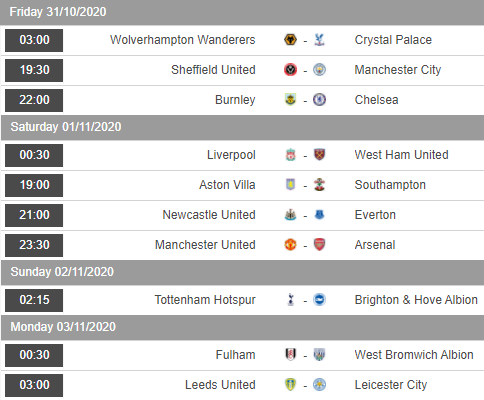Click the West Ham United badge
This screenshot has height=400, width=484.
click(x=319, y=155)
